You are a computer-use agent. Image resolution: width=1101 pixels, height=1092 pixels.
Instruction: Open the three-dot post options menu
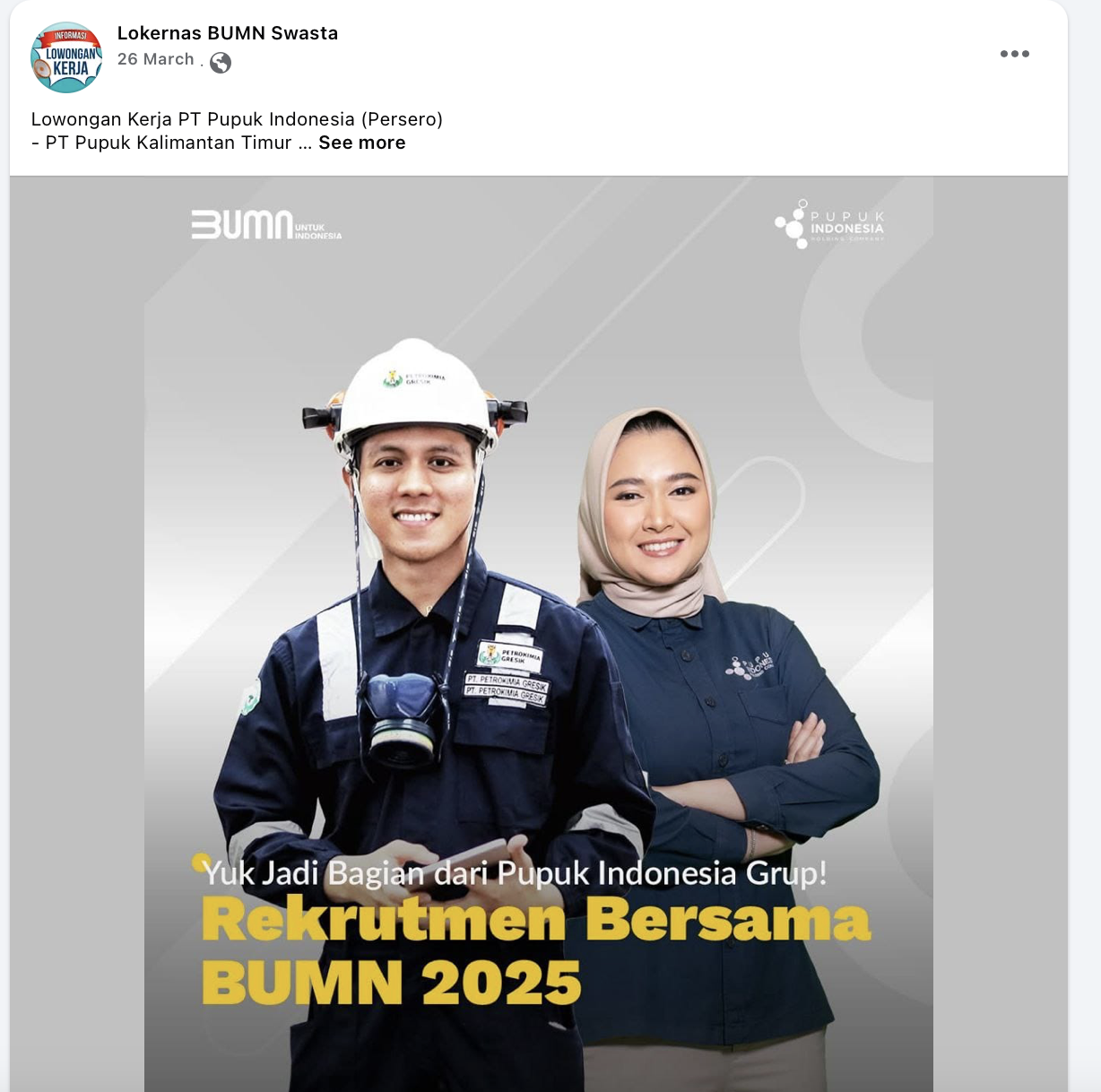[1014, 54]
